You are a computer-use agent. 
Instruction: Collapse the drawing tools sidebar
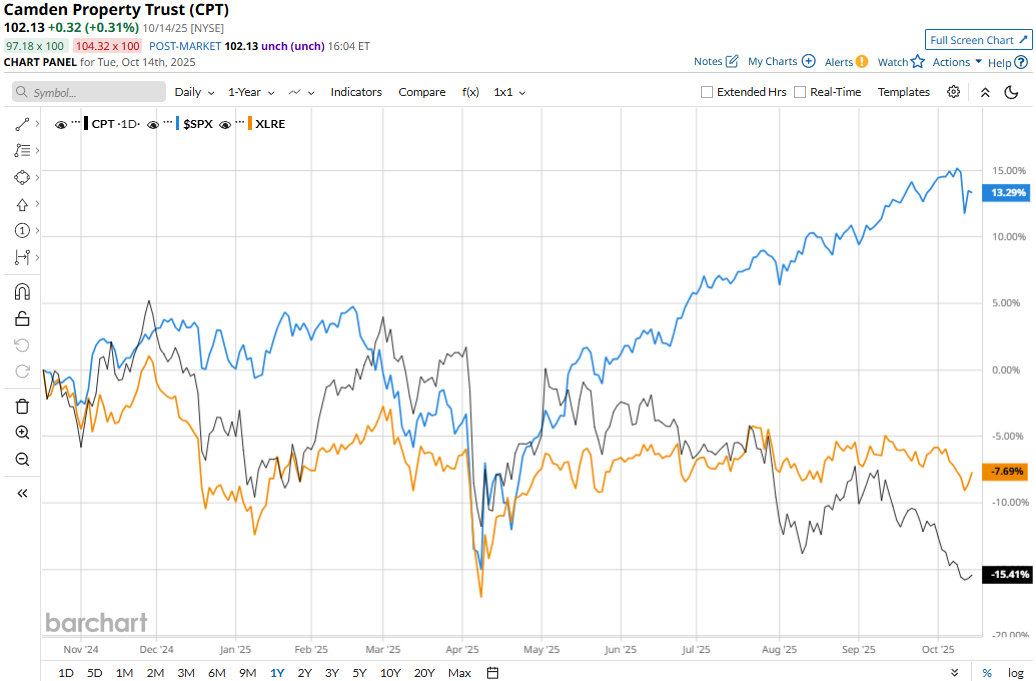click(x=22, y=493)
